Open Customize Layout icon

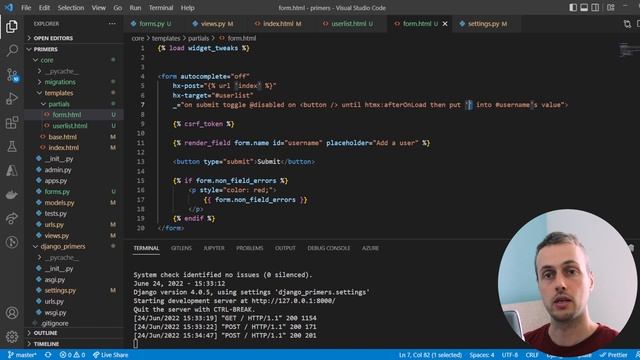click(611, 7)
